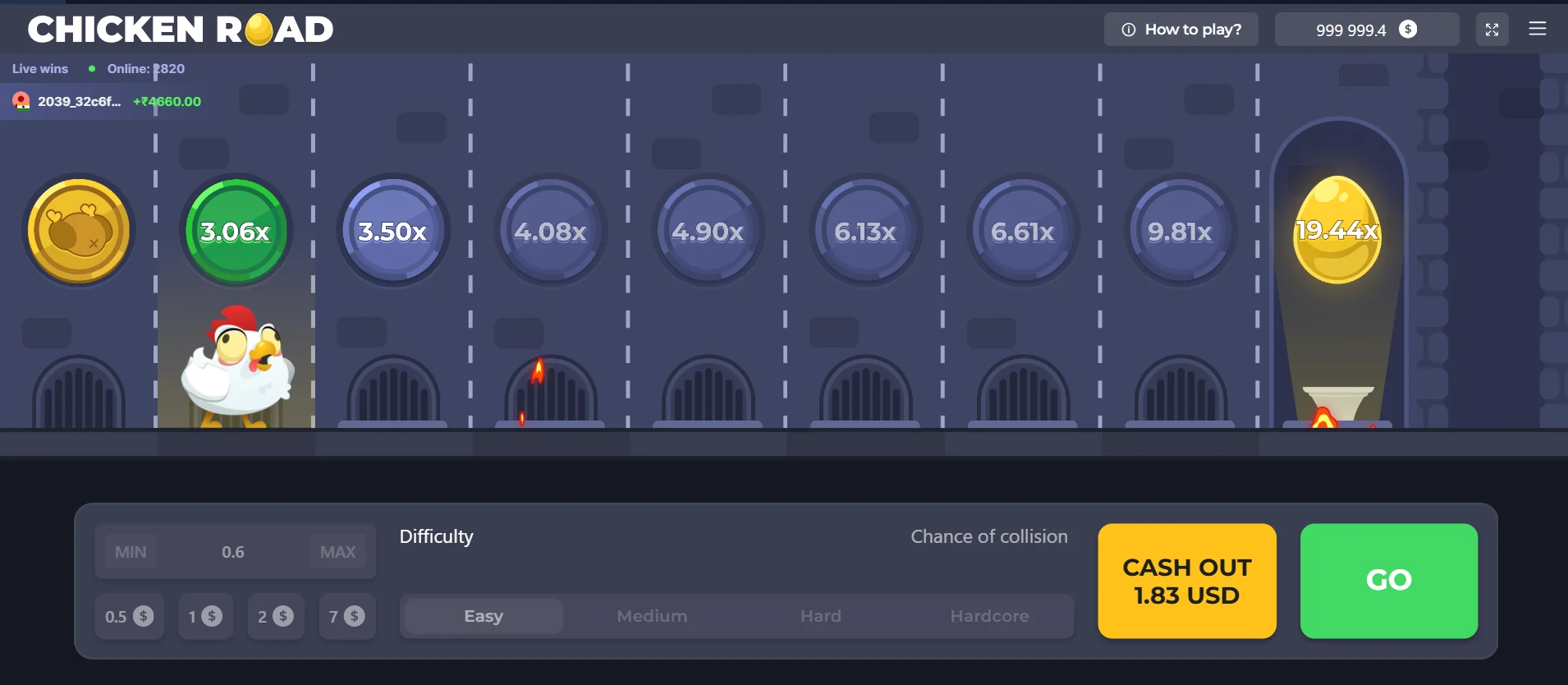The width and height of the screenshot is (1568, 685).
Task: Cash out 1.83 USD
Action: [1187, 581]
